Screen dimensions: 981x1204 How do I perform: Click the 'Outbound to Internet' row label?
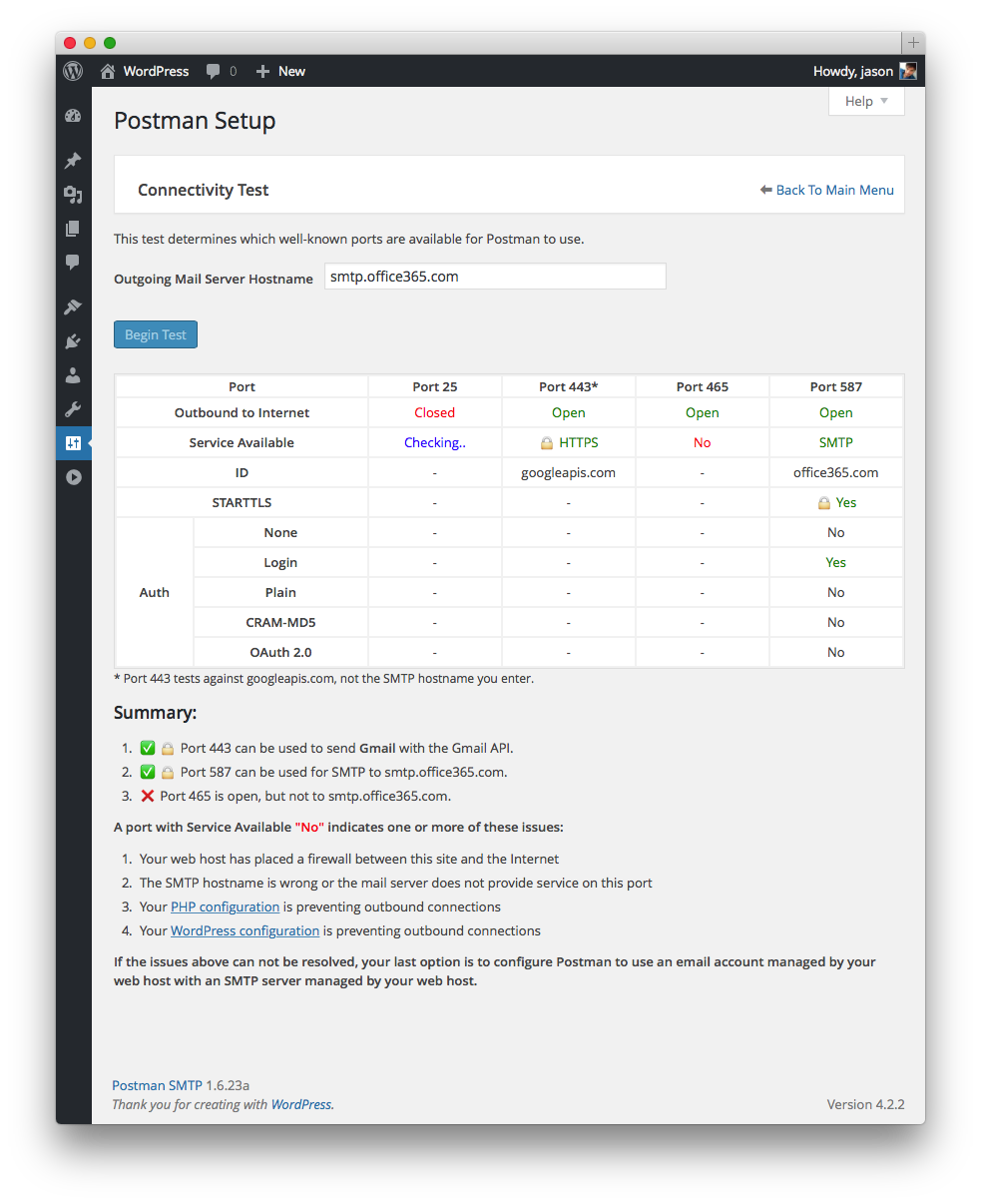tap(242, 412)
